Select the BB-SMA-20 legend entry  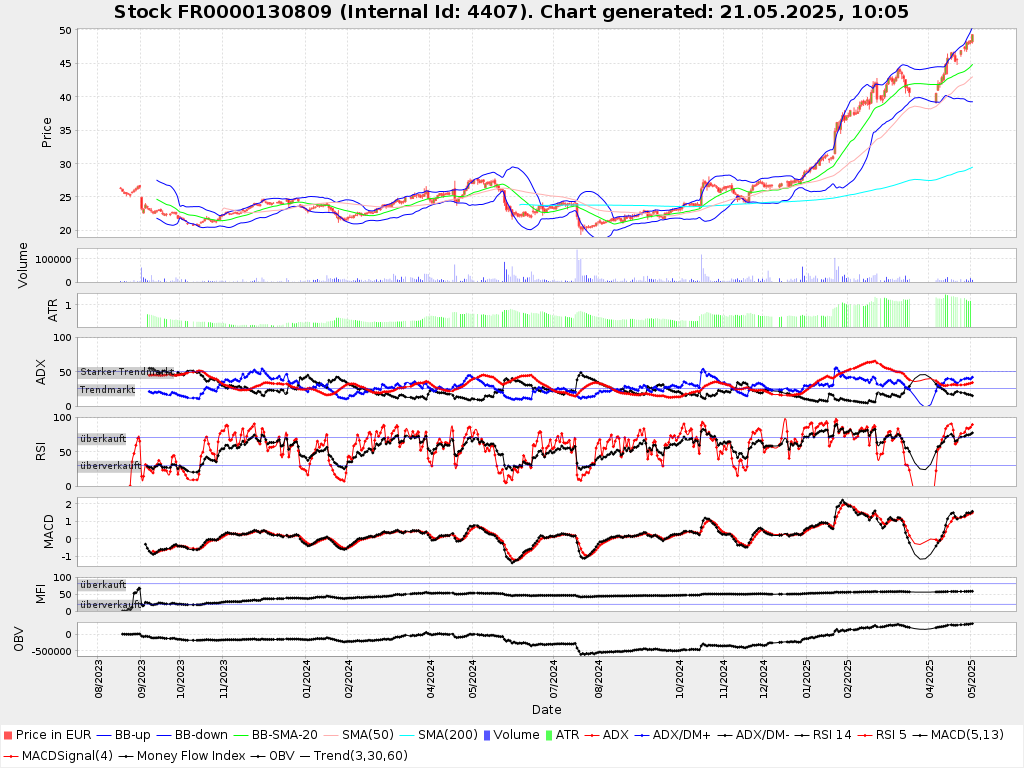point(275,735)
